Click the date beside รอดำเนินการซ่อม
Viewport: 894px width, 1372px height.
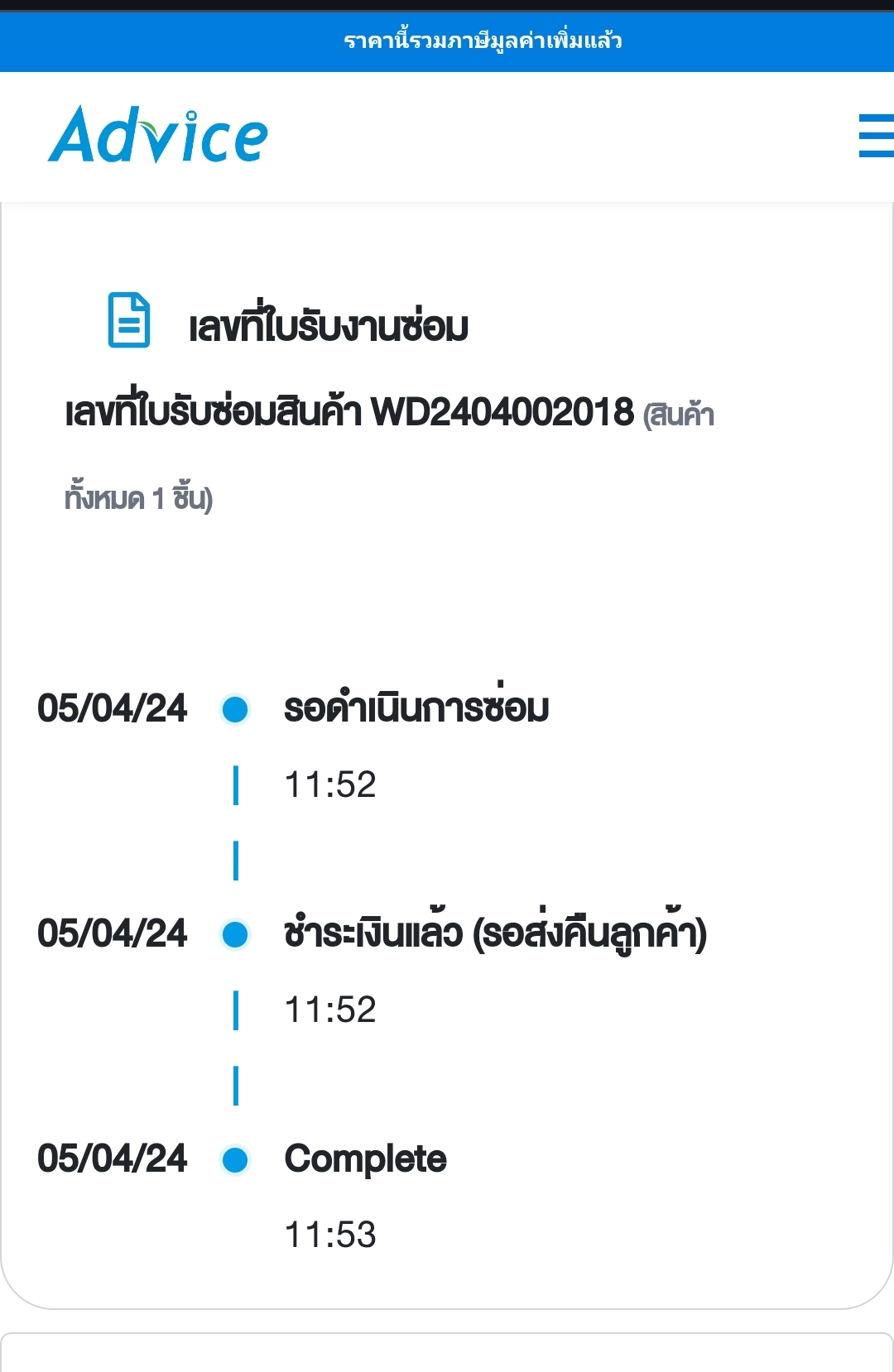(113, 708)
